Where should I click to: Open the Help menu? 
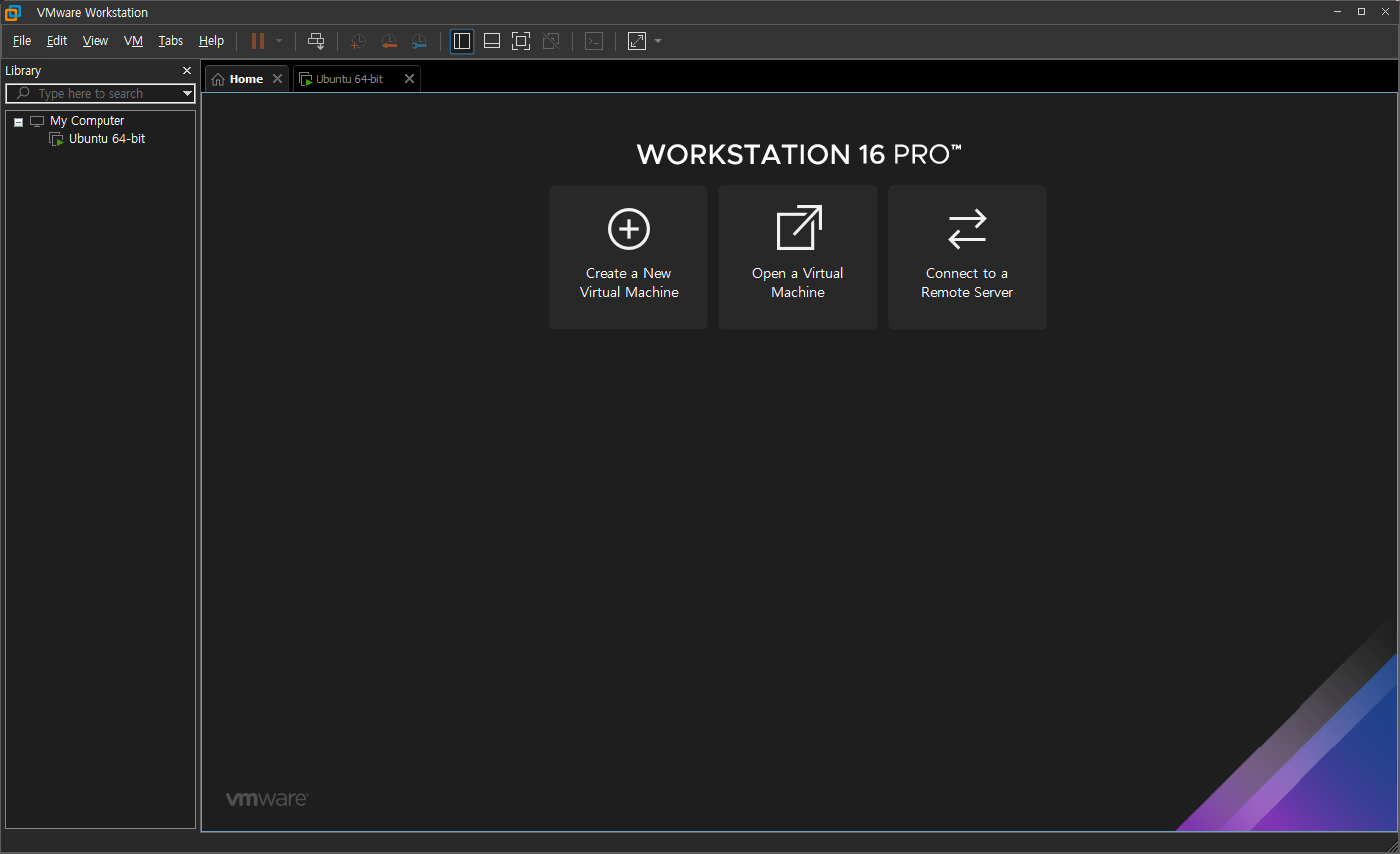(211, 41)
